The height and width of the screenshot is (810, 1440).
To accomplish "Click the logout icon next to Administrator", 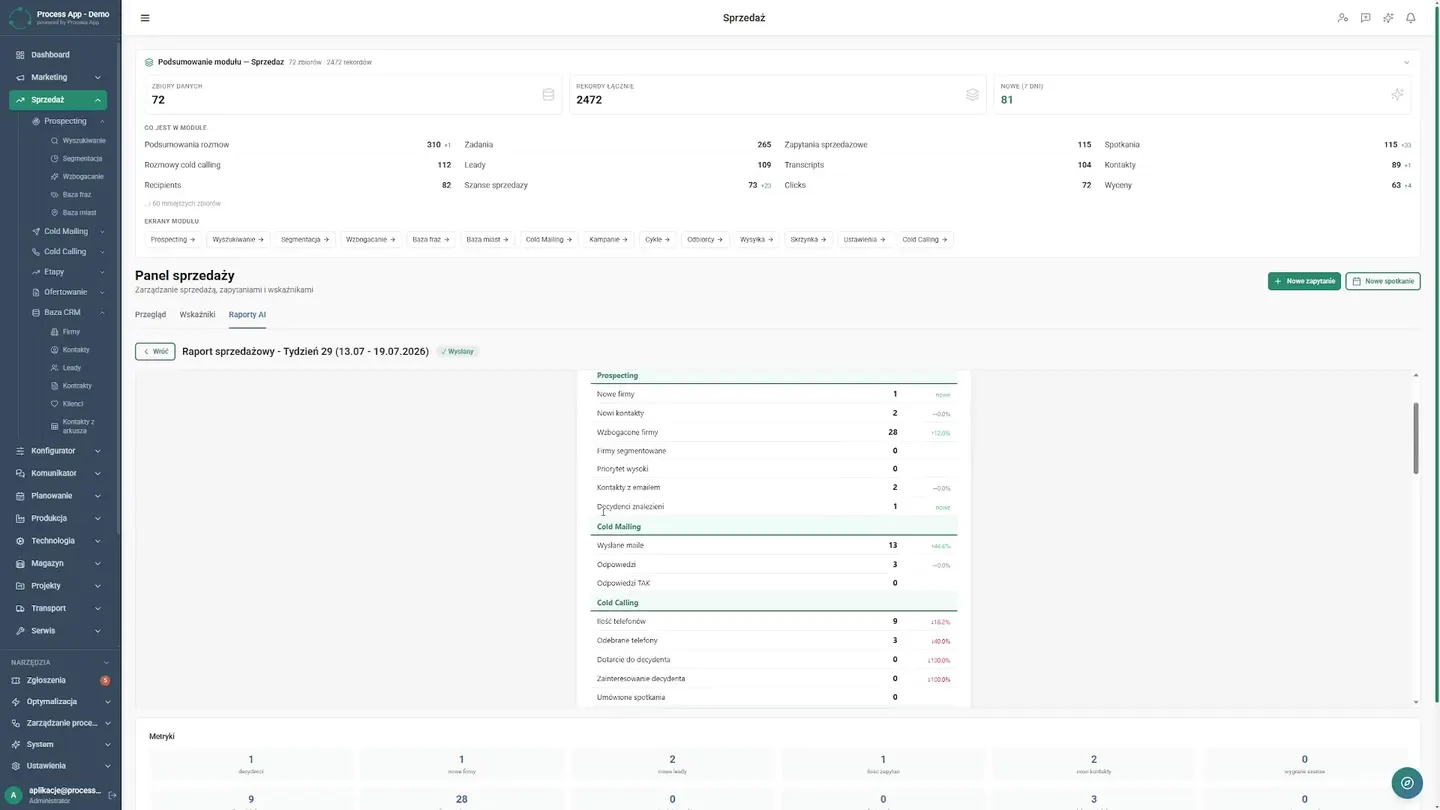I will [x=112, y=796].
